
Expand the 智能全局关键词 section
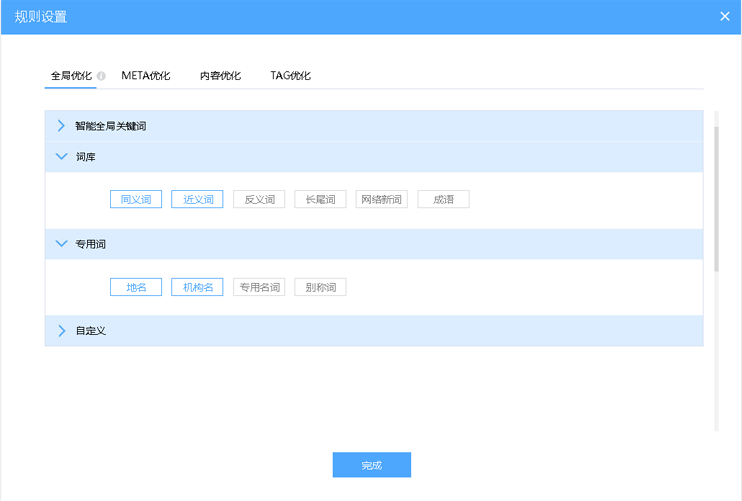(61, 126)
